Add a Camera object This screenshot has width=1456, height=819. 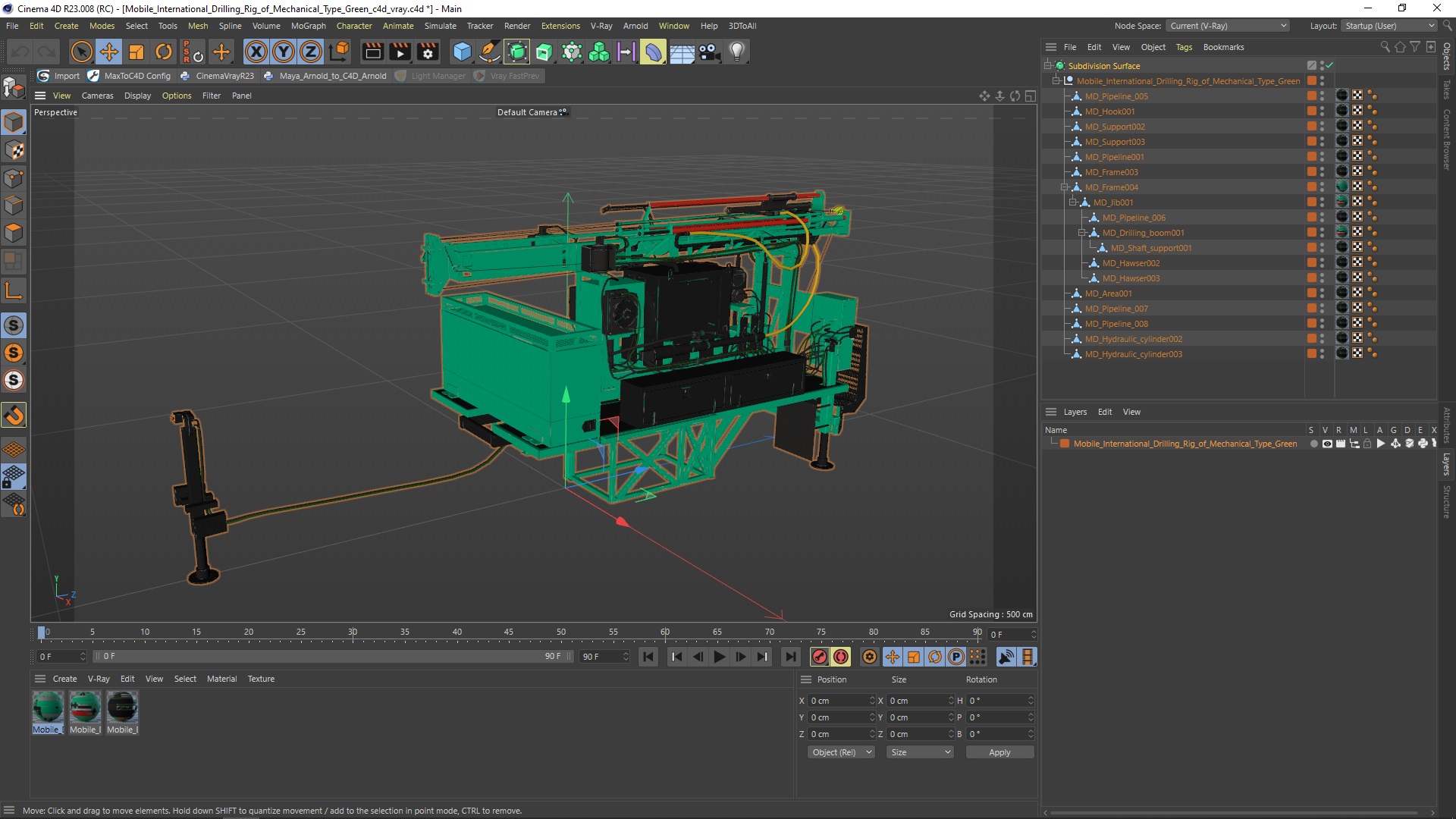coord(709,52)
